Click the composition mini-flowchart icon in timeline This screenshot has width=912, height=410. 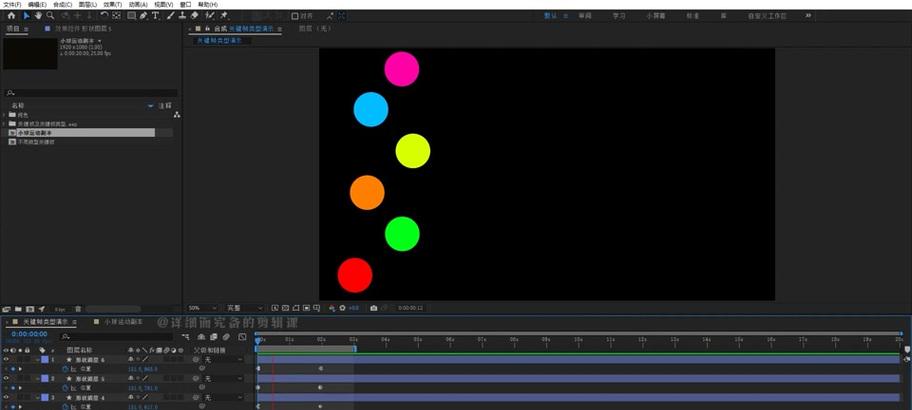pyautogui.click(x=186, y=337)
